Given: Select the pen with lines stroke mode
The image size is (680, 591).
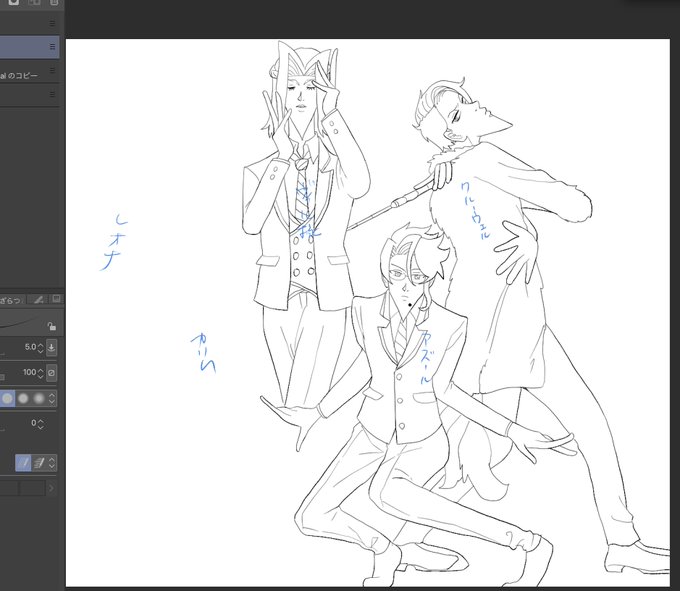Looking at the screenshot, I should click(39, 463).
